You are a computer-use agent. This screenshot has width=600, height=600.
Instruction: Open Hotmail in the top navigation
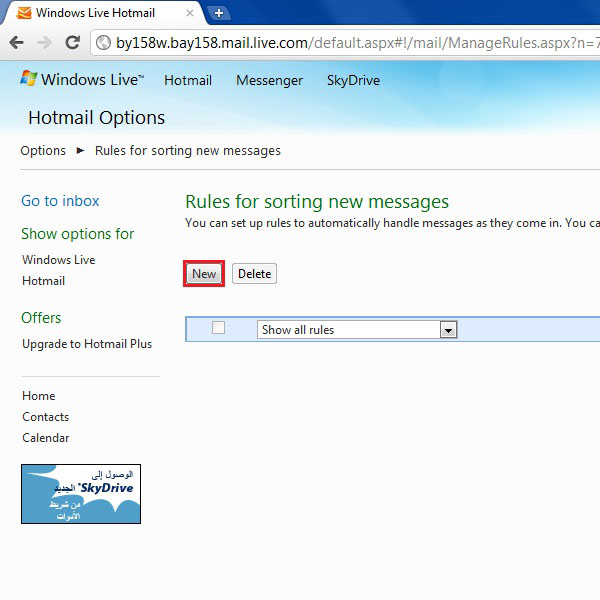[188, 80]
